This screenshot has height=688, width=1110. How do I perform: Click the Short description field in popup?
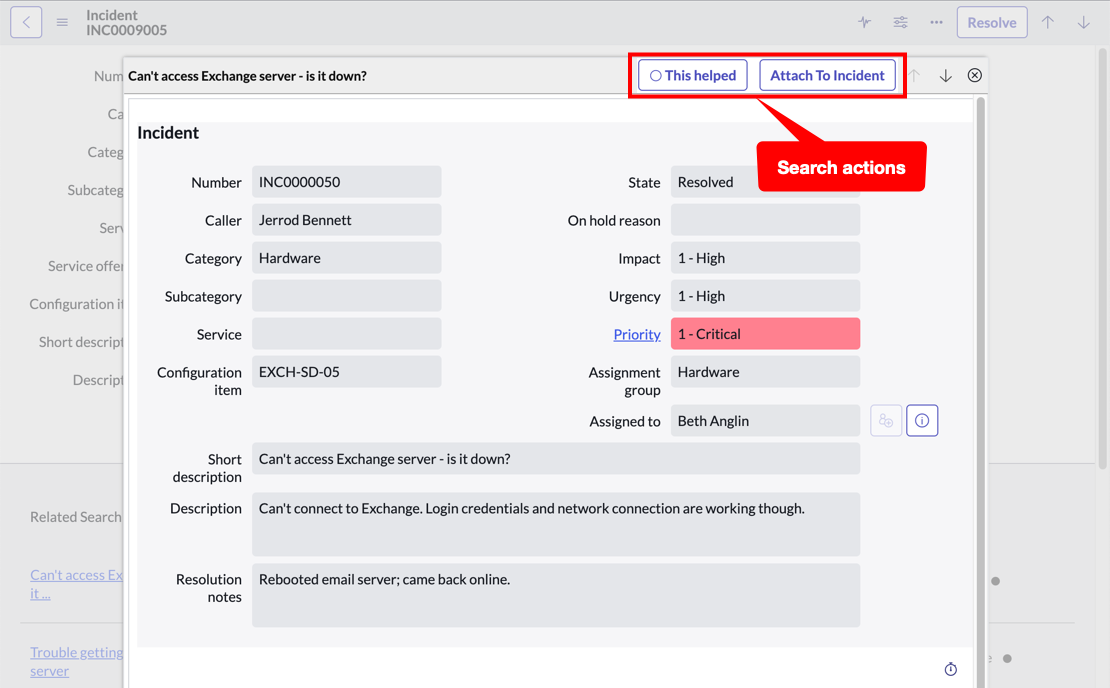(556, 459)
